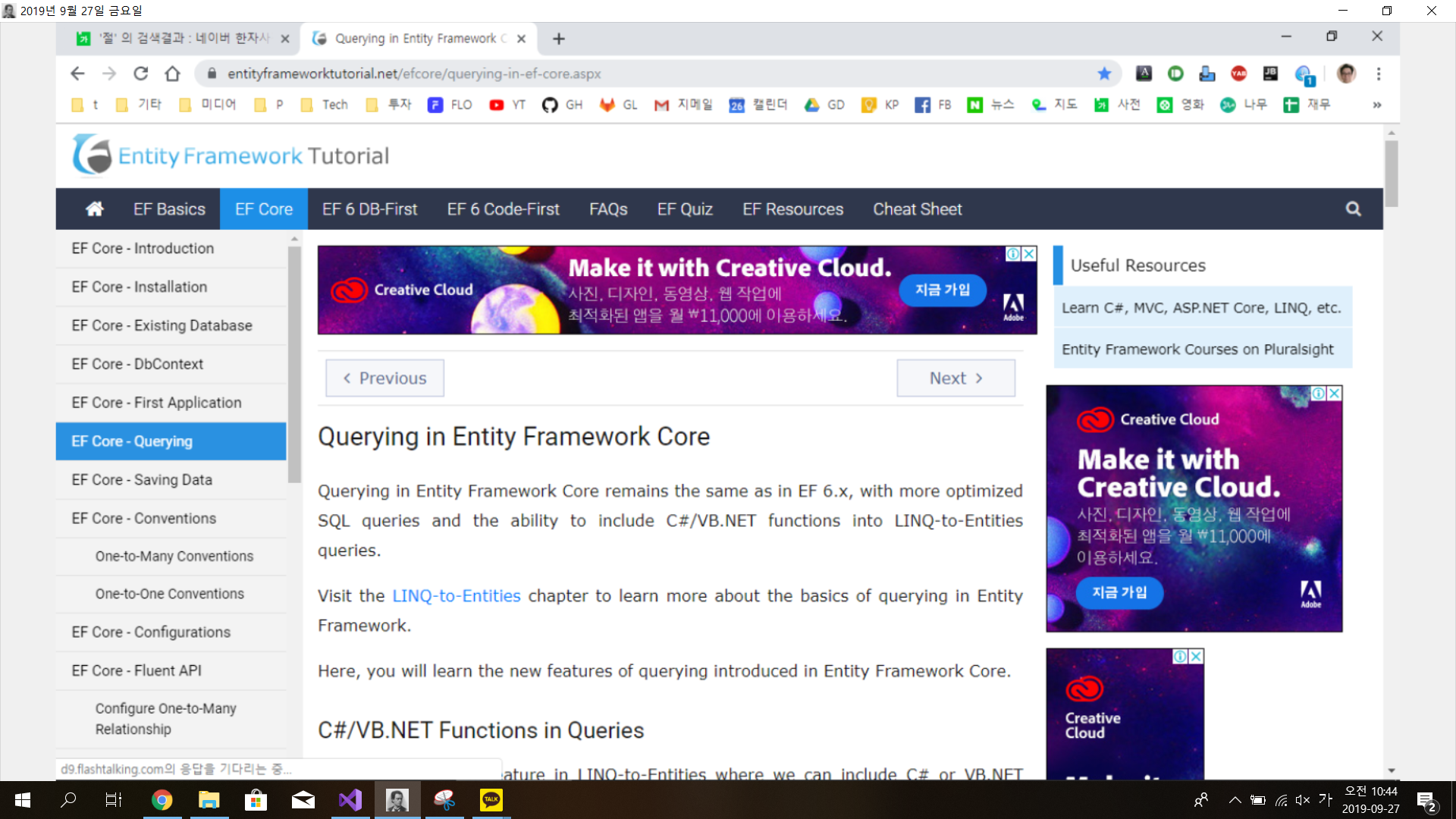Click the Next page button
The height and width of the screenshot is (819, 1456).
955,378
